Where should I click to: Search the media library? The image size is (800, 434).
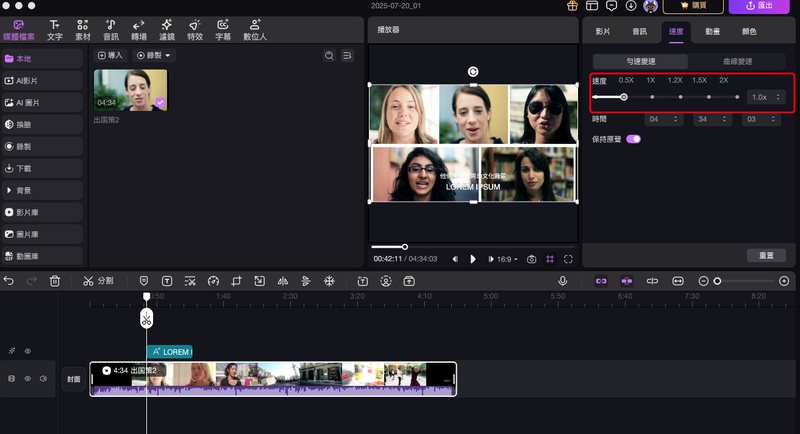329,56
